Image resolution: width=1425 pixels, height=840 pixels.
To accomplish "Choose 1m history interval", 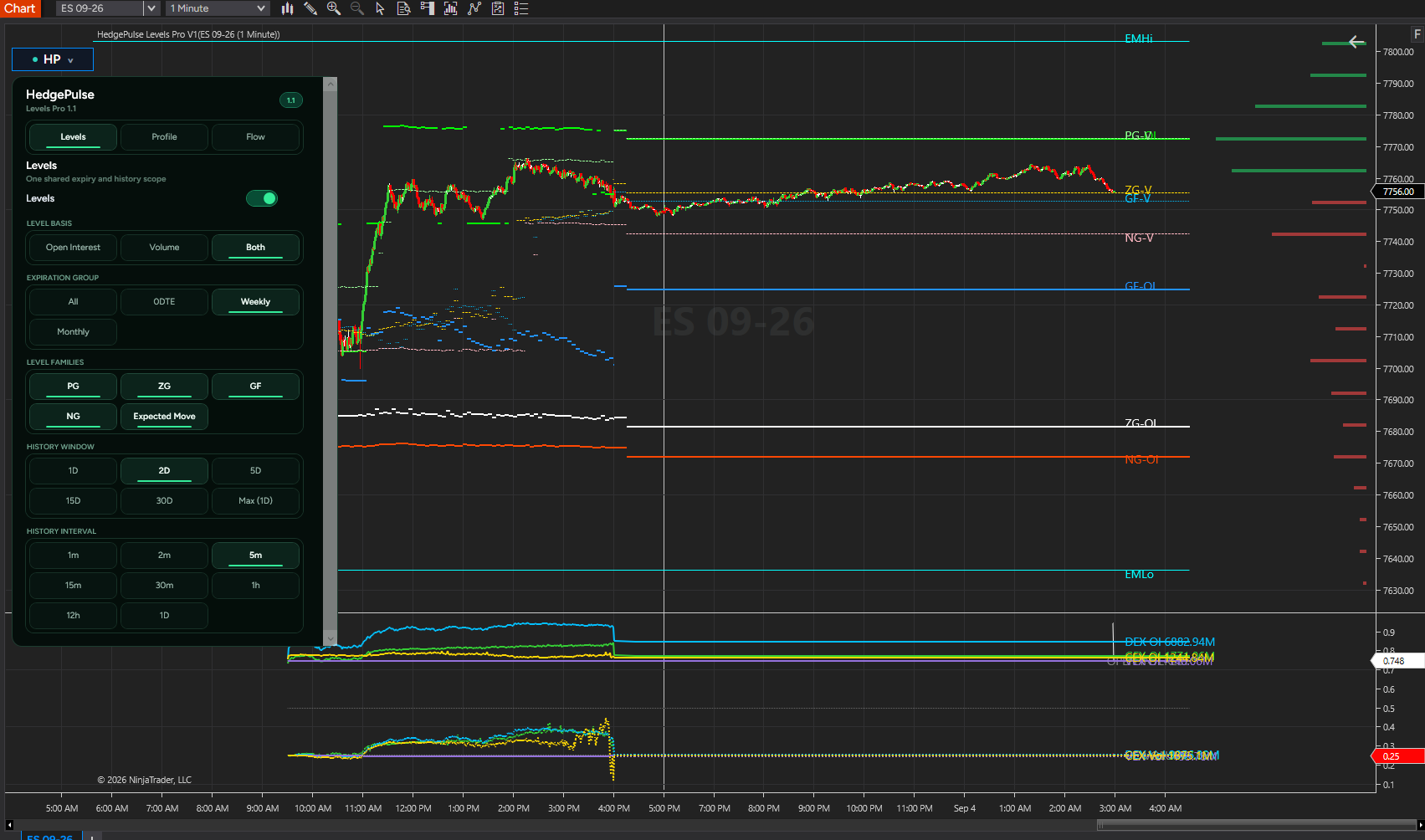I will (x=73, y=556).
